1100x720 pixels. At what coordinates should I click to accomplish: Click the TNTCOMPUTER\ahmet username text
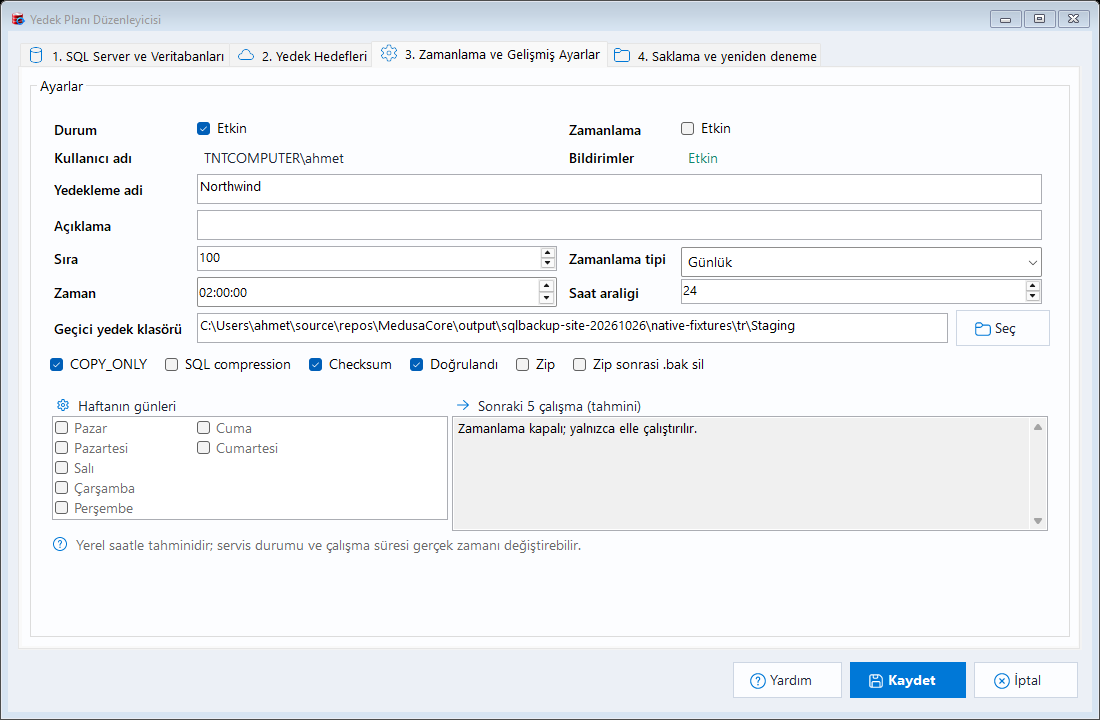click(x=274, y=158)
